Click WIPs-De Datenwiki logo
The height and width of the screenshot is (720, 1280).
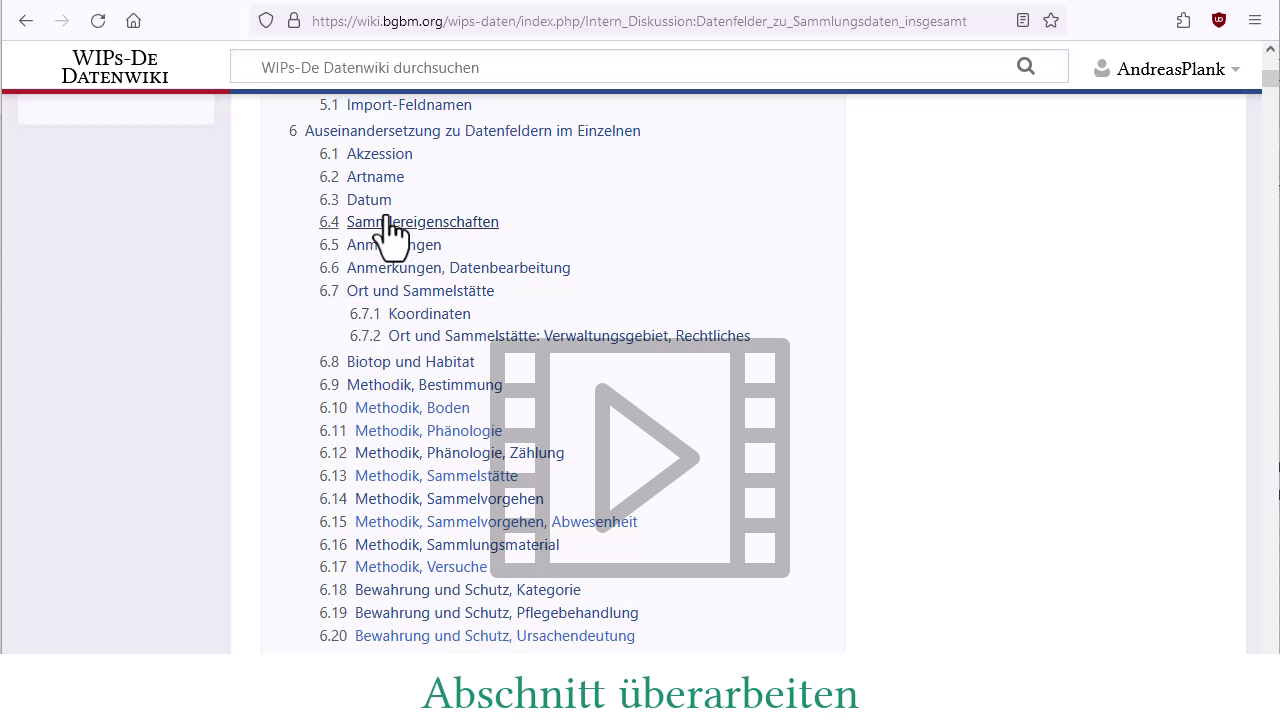click(115, 67)
